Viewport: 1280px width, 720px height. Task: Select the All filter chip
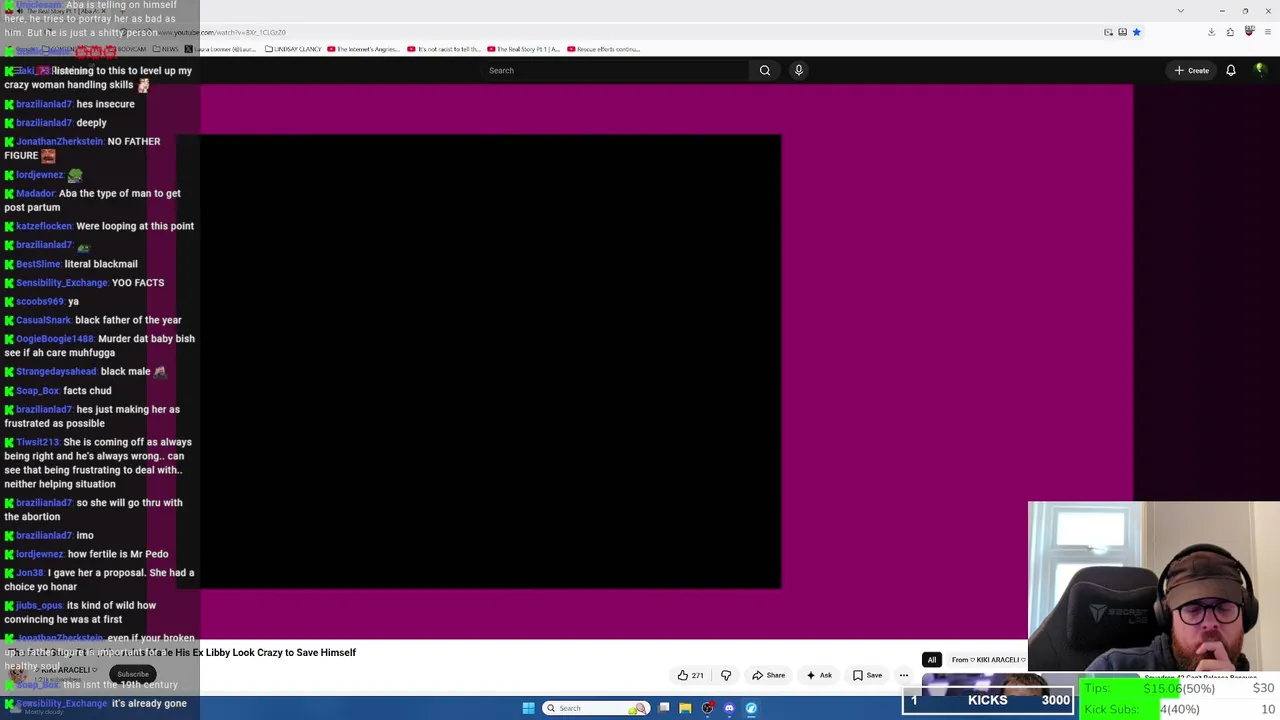pos(932,660)
